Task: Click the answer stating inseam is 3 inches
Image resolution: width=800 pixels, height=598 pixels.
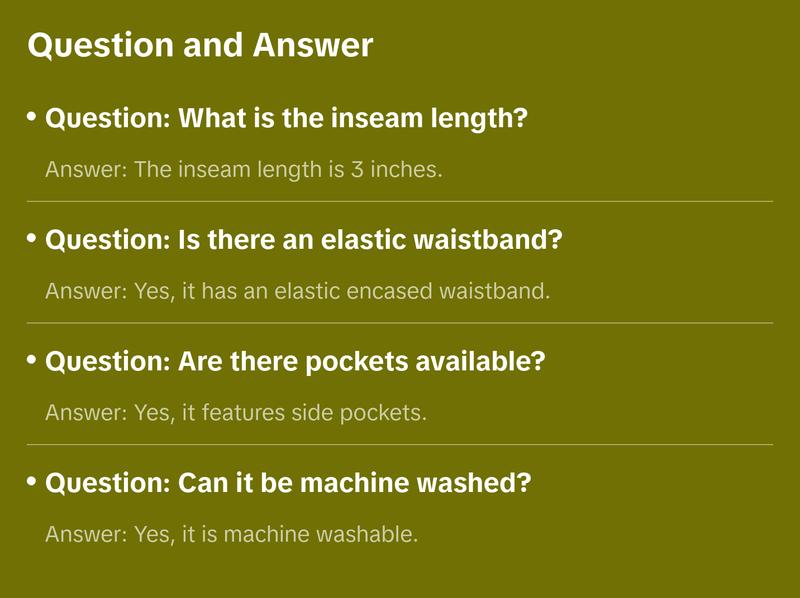Action: [243, 170]
